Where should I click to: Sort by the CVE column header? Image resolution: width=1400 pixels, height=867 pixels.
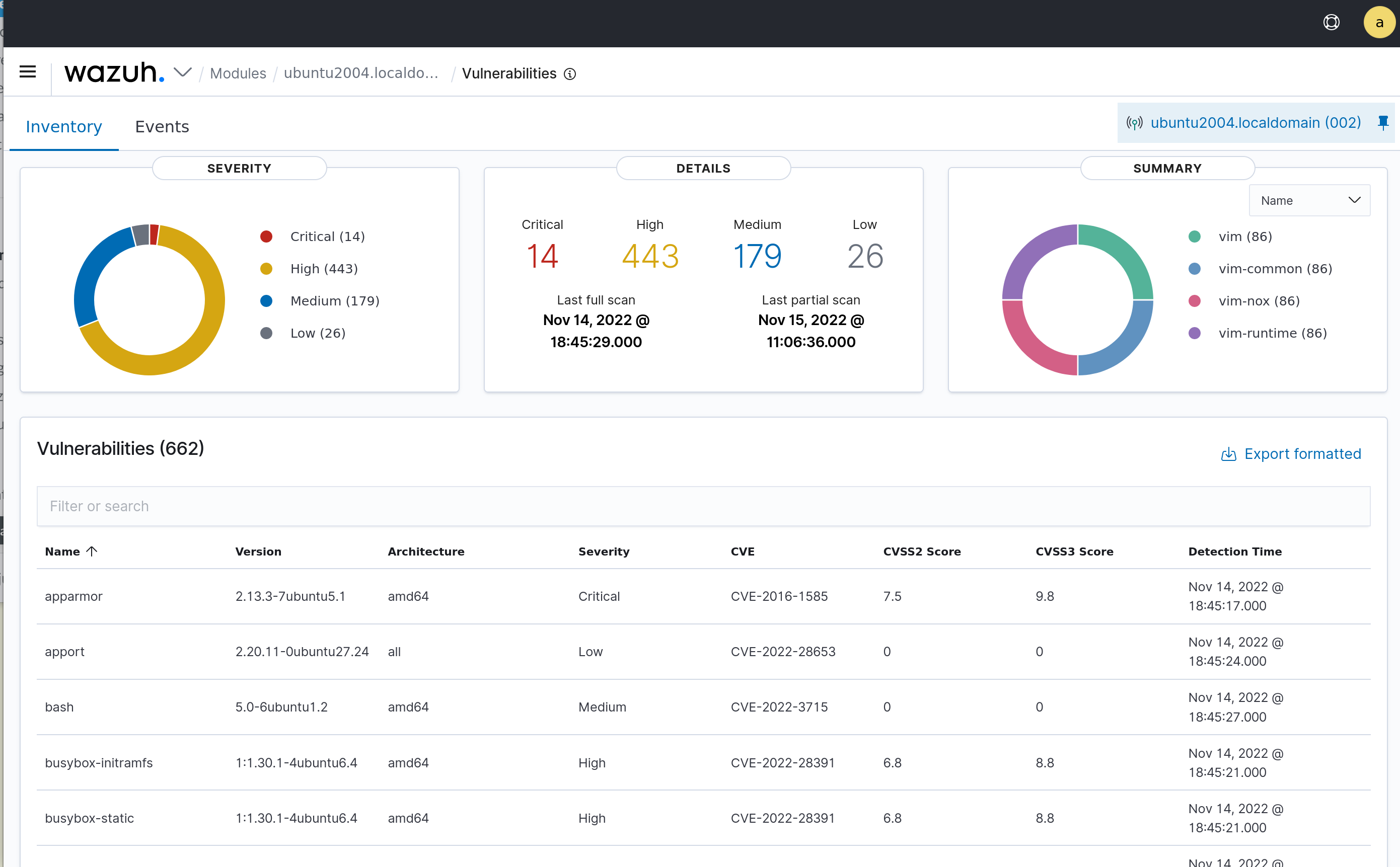tap(742, 551)
